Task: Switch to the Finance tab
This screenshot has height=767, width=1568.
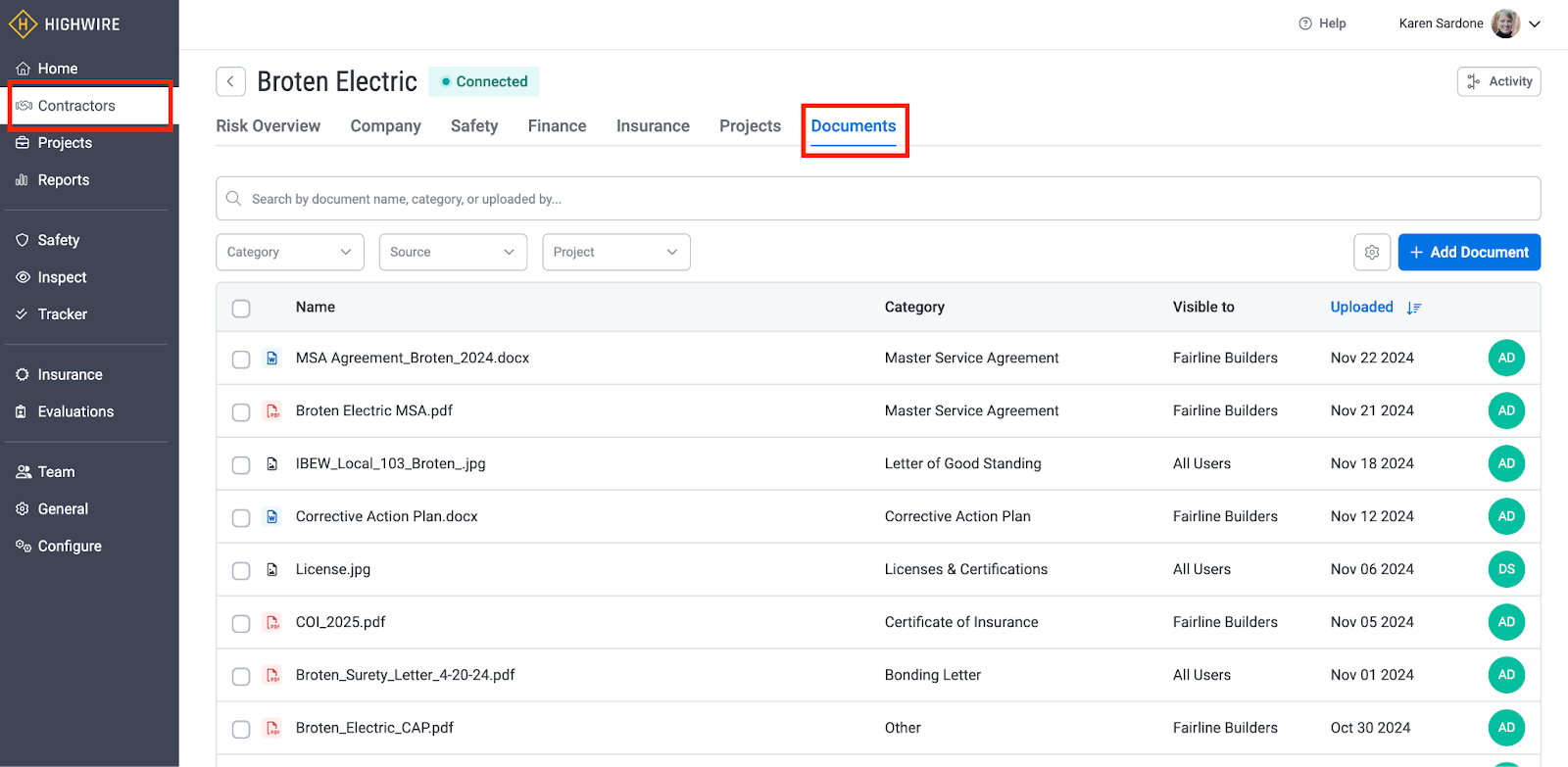Action: tap(557, 126)
